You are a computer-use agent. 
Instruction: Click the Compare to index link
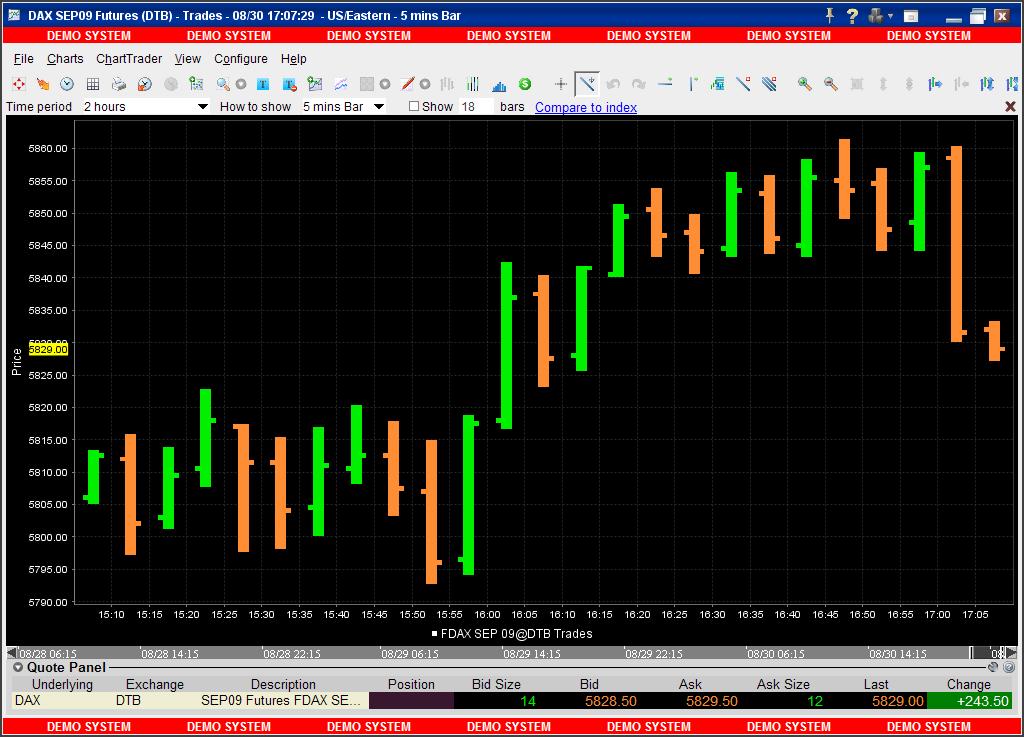tap(585, 106)
